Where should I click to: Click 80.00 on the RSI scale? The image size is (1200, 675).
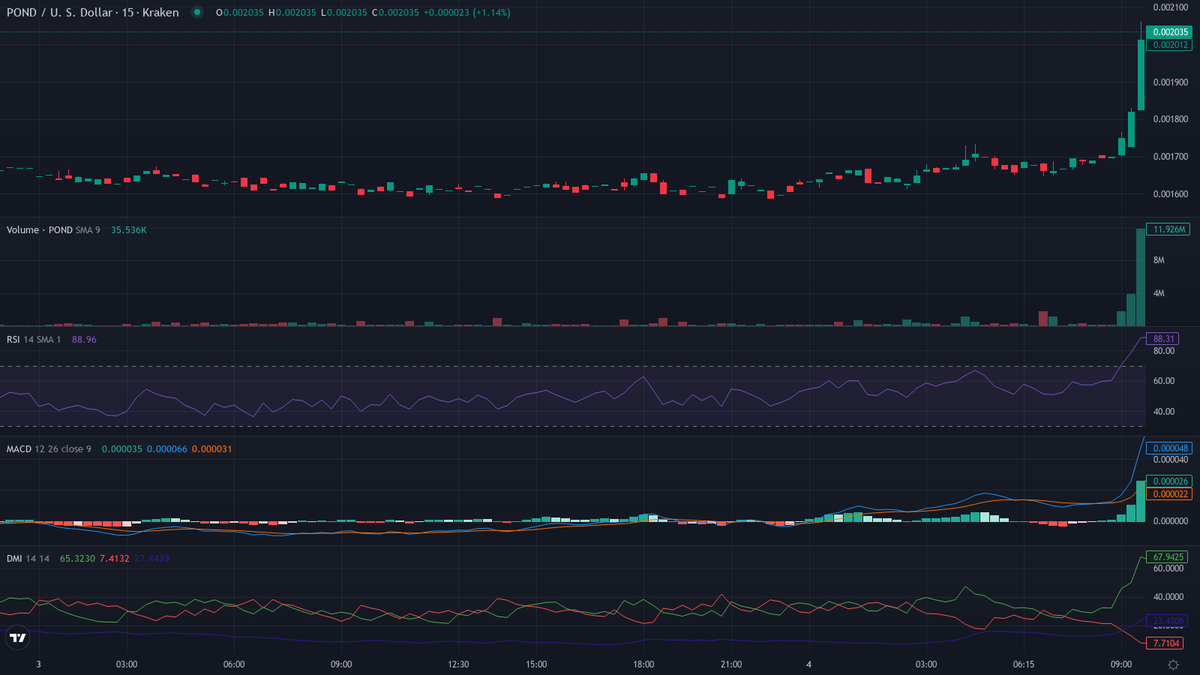click(x=1164, y=351)
